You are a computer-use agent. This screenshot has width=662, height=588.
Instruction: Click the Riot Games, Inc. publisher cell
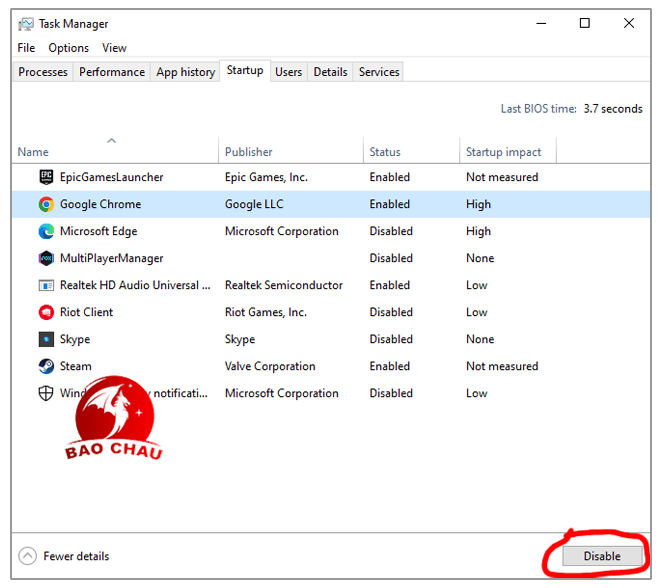(266, 312)
